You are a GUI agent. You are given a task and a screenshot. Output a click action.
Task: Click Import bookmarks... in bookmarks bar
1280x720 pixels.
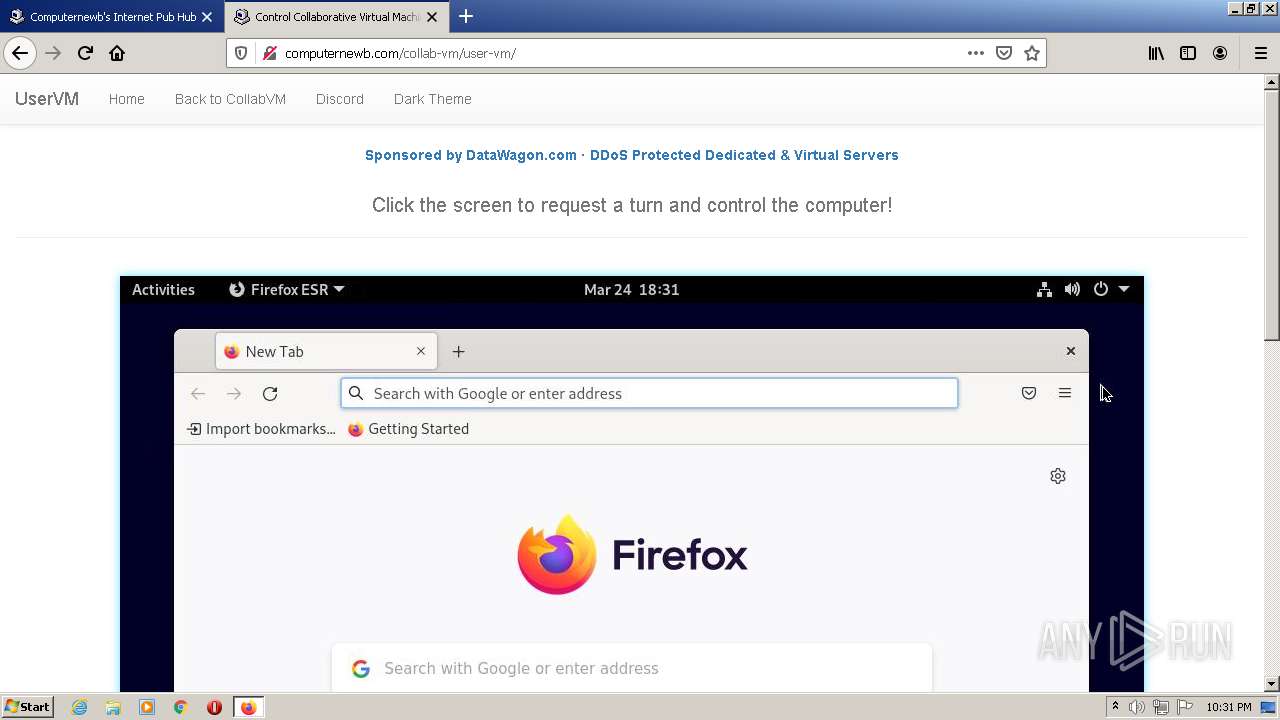pos(261,429)
